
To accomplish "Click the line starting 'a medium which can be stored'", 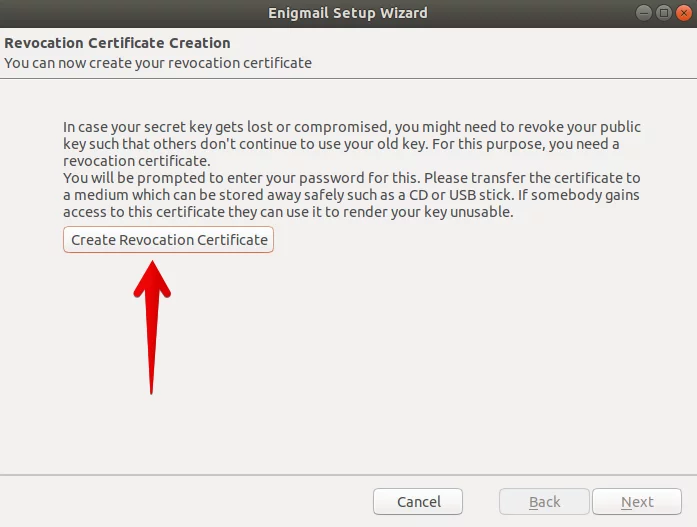I will click(x=351, y=195).
